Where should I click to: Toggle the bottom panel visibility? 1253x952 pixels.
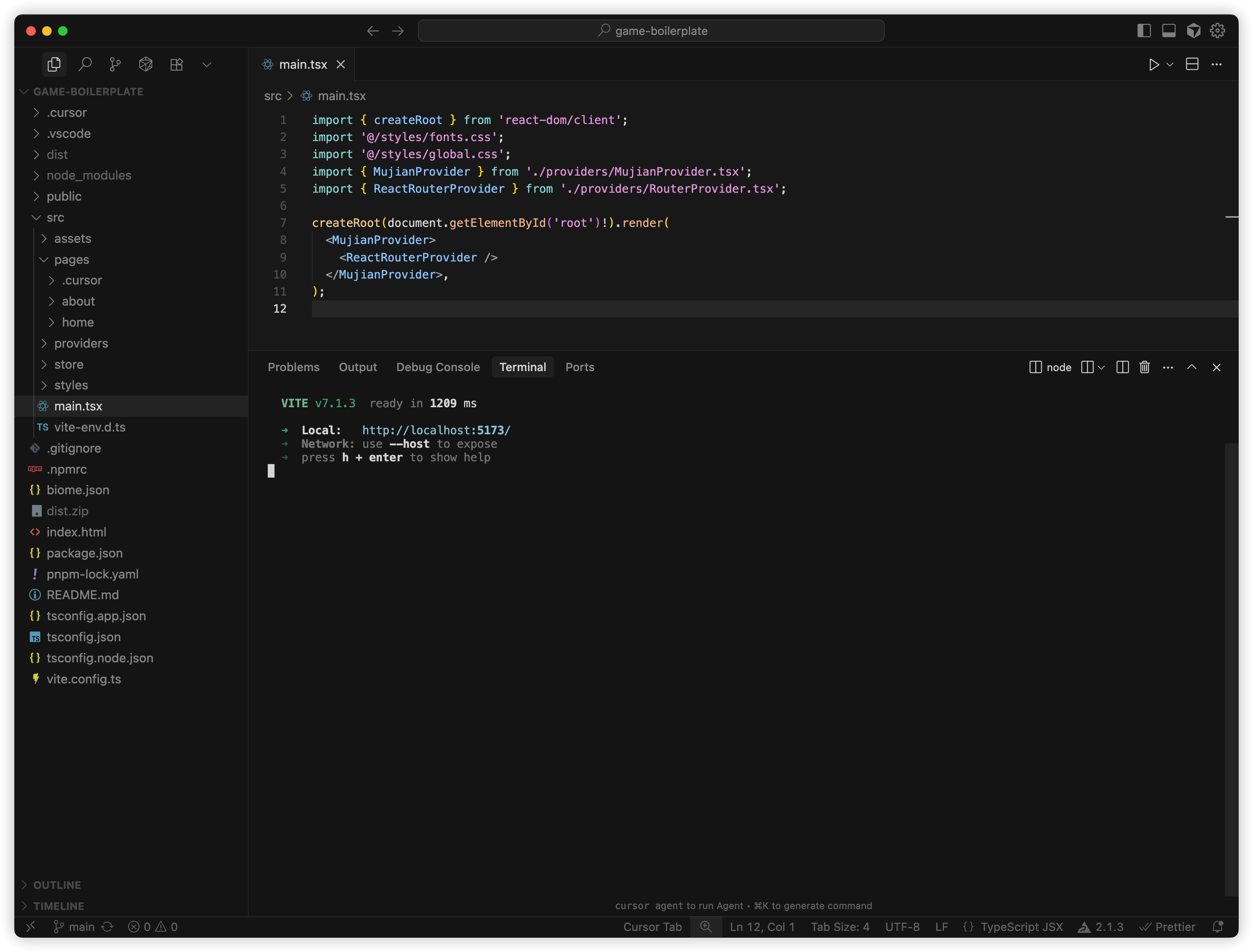click(x=1169, y=31)
